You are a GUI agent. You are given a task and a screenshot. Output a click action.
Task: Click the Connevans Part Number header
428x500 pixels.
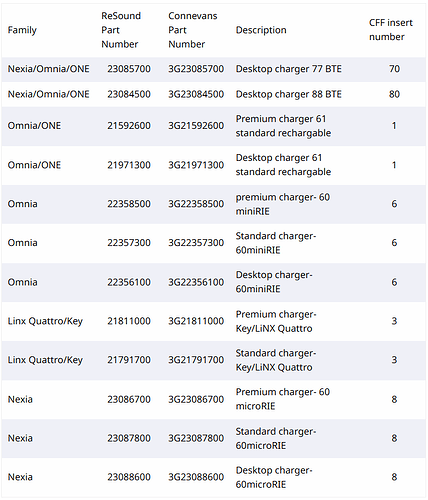[193, 30]
